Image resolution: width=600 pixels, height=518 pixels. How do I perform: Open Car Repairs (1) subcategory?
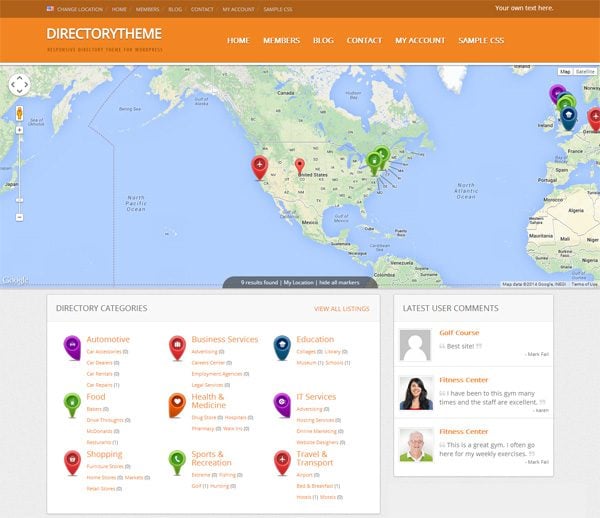pos(103,385)
